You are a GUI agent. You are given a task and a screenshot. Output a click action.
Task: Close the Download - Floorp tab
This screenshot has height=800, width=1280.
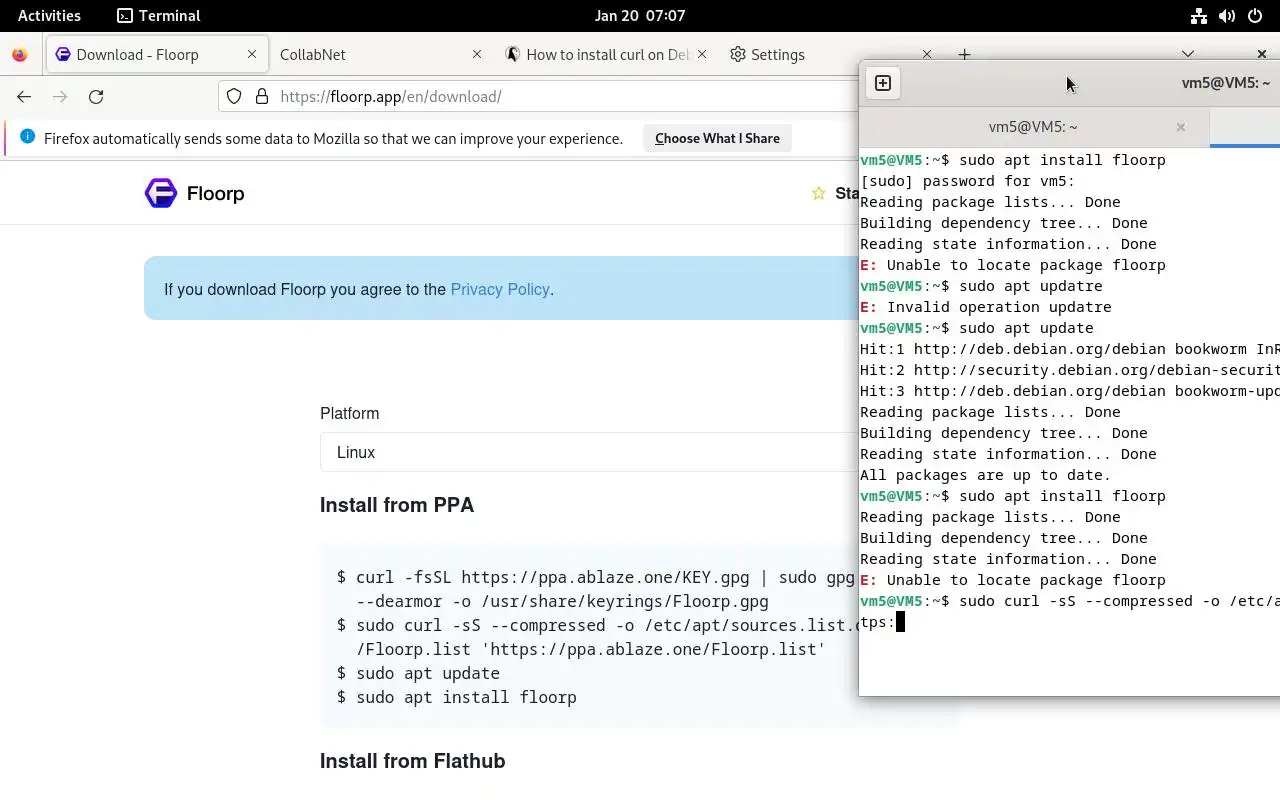pyautogui.click(x=252, y=55)
